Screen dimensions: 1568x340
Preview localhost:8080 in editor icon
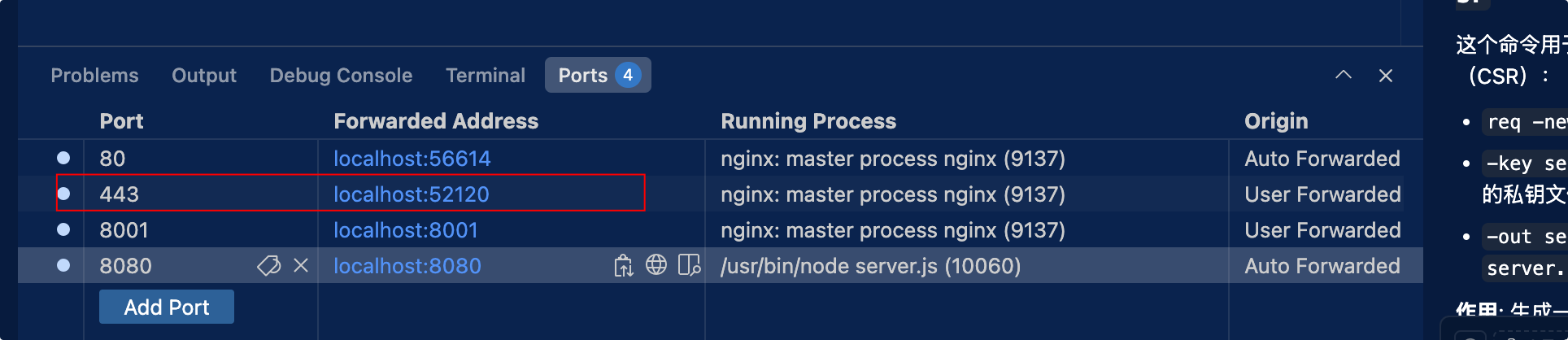point(689,266)
